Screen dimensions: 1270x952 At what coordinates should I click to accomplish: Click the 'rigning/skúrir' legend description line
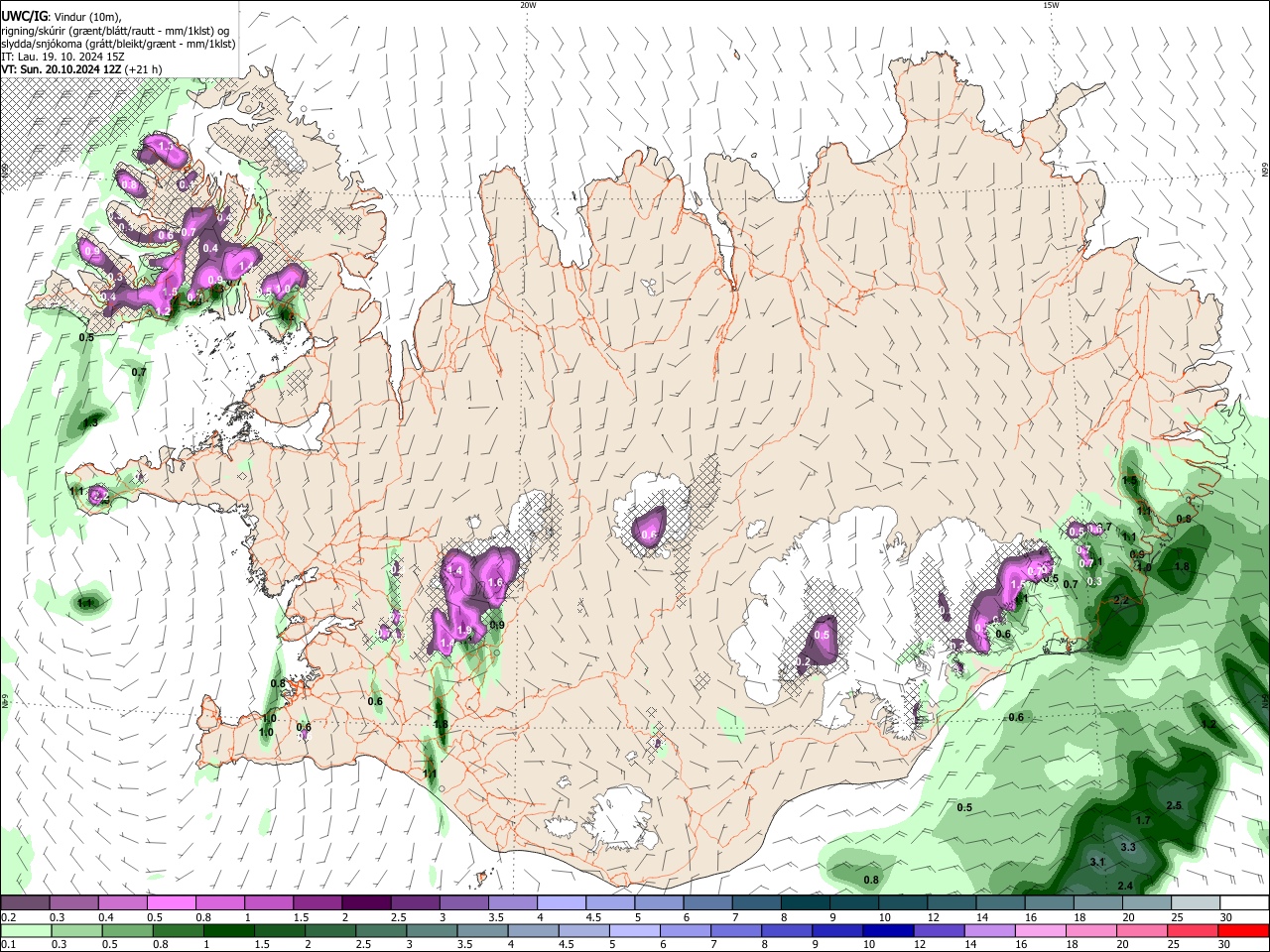point(115,31)
